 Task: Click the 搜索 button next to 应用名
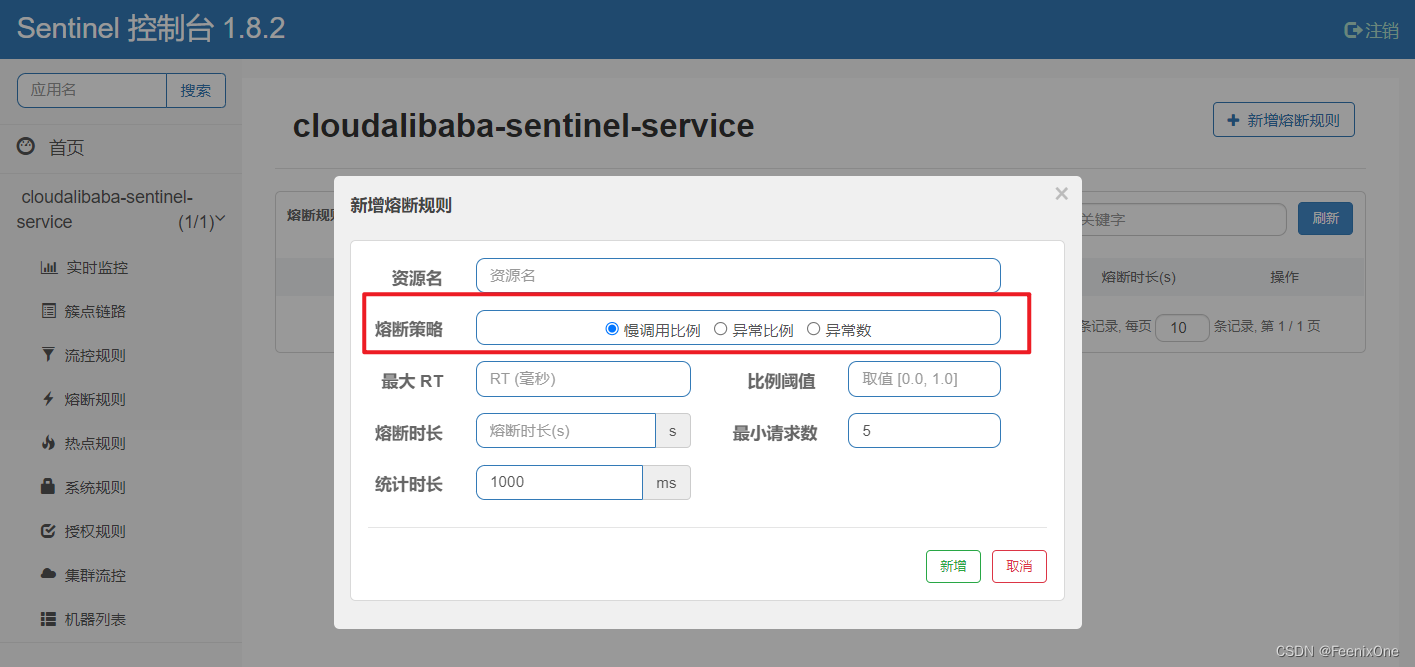(x=196, y=90)
